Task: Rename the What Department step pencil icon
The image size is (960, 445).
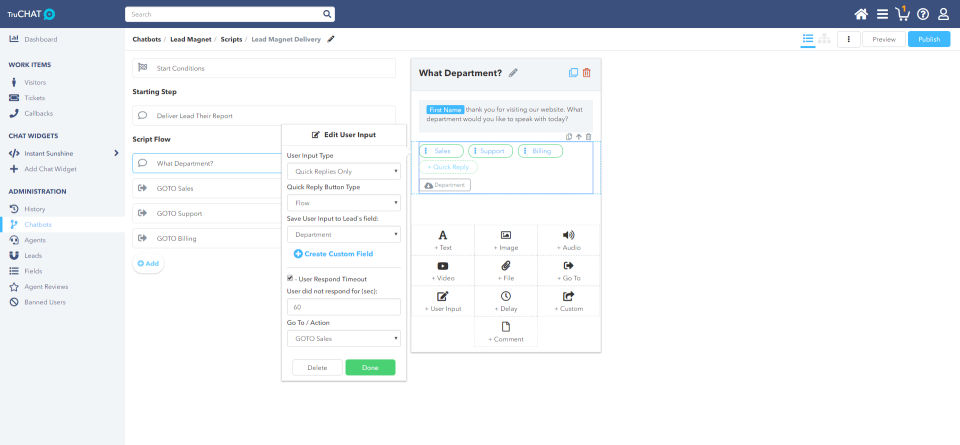Action: pyautogui.click(x=513, y=73)
